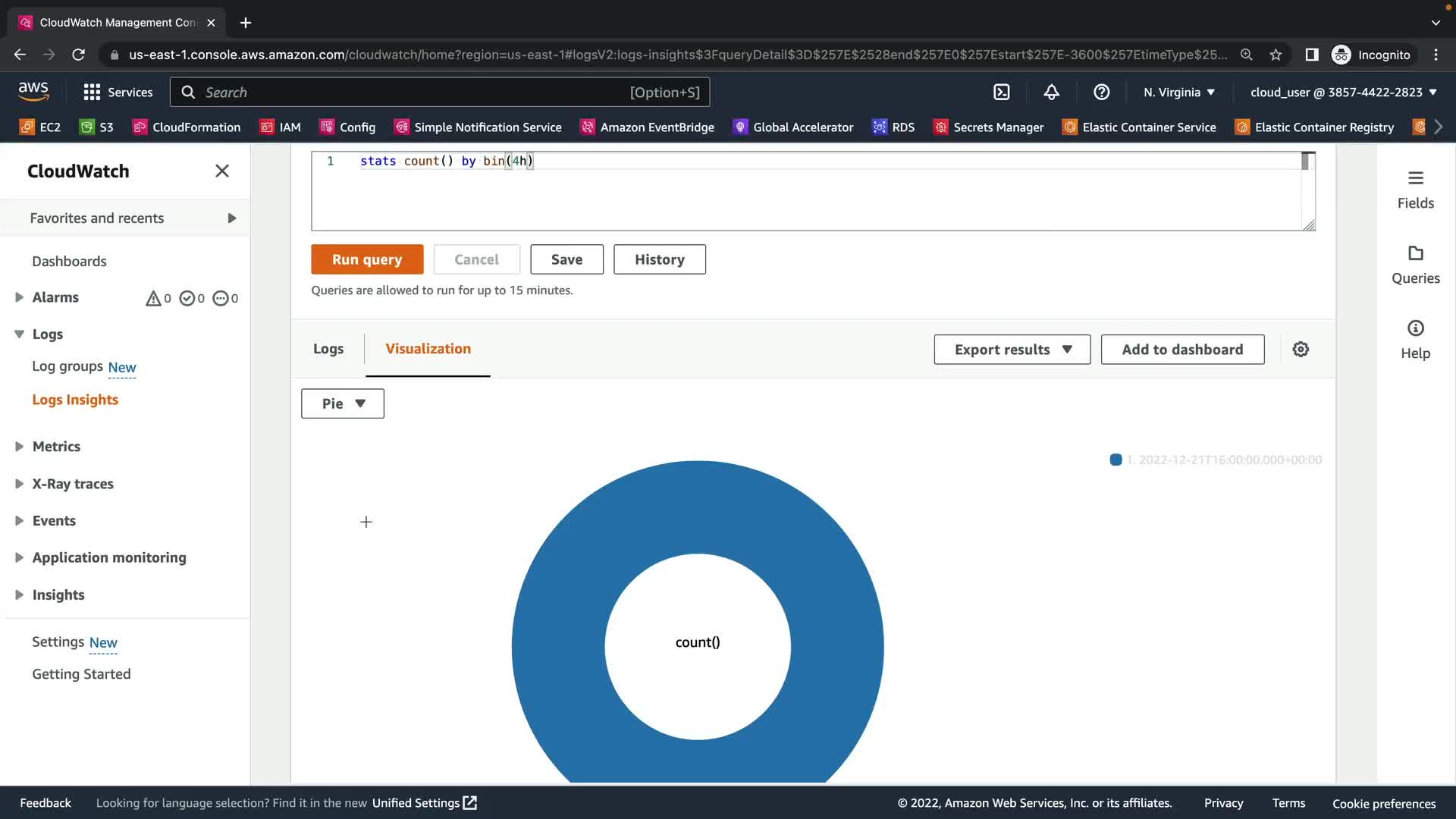
Task: Select the Visualization tab
Action: (x=428, y=349)
